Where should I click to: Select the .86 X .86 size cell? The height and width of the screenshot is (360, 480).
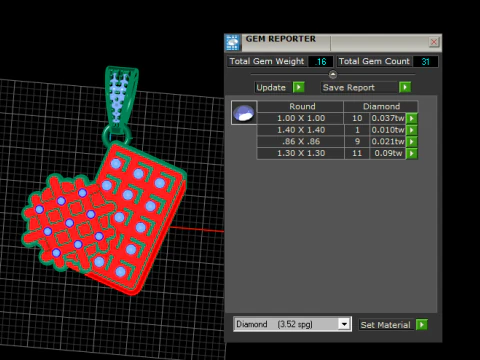point(301,142)
